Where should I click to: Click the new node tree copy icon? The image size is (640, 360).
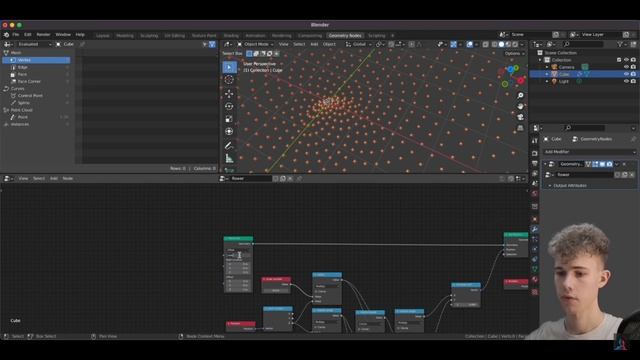(x=283, y=178)
